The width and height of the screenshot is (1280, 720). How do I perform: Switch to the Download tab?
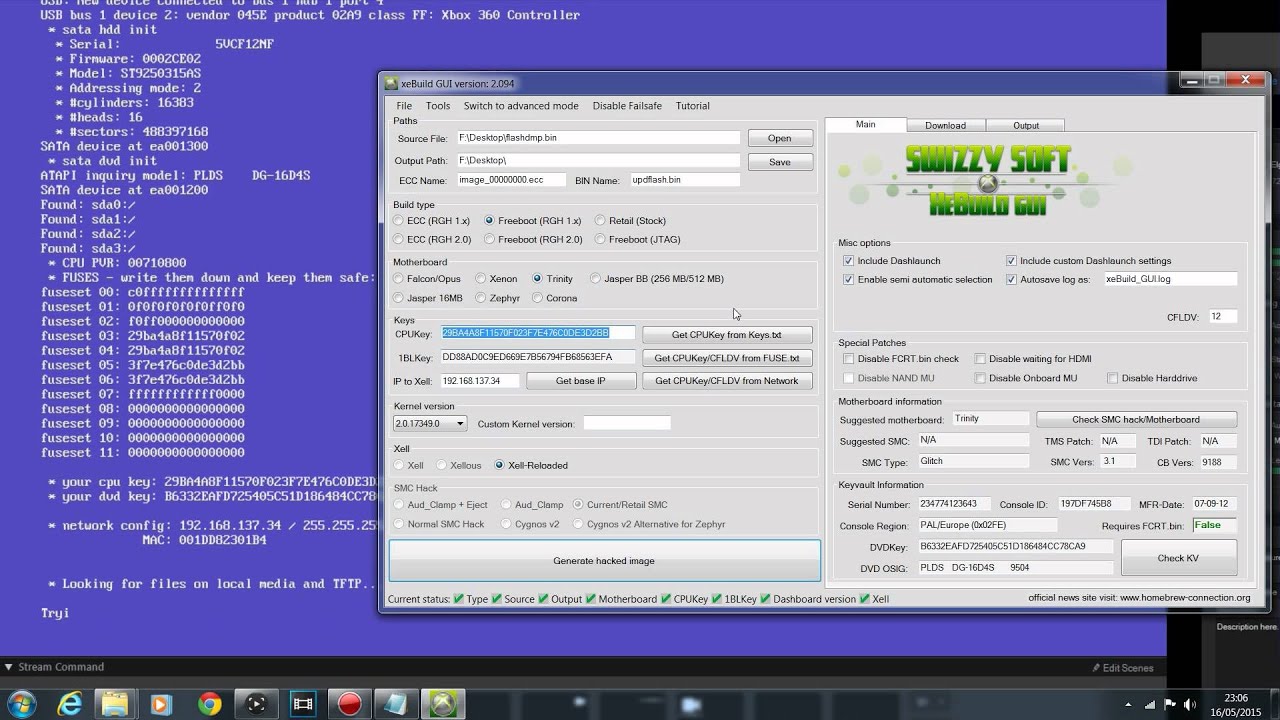pyautogui.click(x=945, y=126)
